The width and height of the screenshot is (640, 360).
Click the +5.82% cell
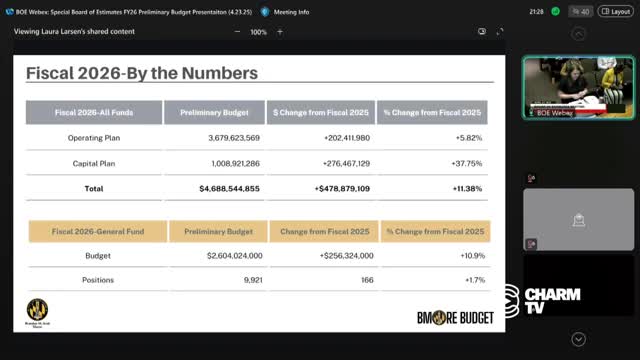(x=469, y=138)
